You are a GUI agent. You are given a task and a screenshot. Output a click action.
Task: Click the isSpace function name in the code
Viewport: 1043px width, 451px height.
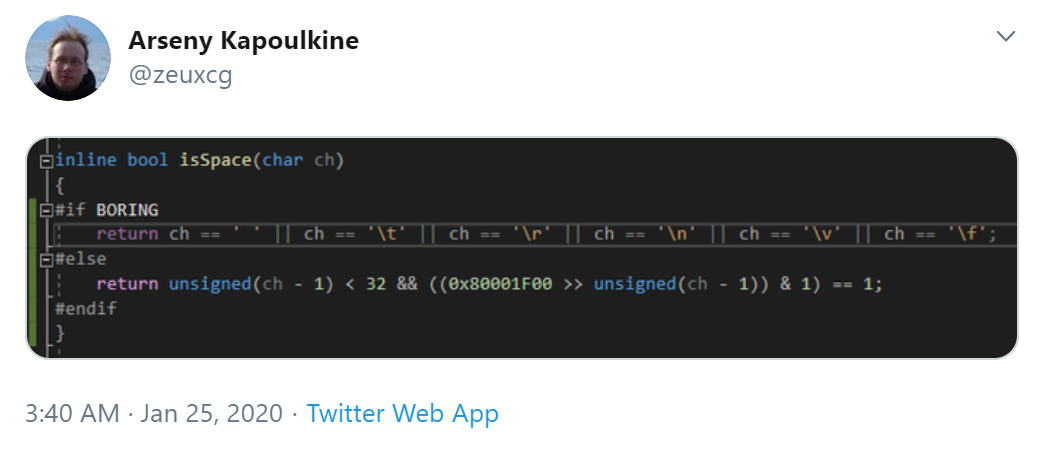pyautogui.click(x=217, y=160)
